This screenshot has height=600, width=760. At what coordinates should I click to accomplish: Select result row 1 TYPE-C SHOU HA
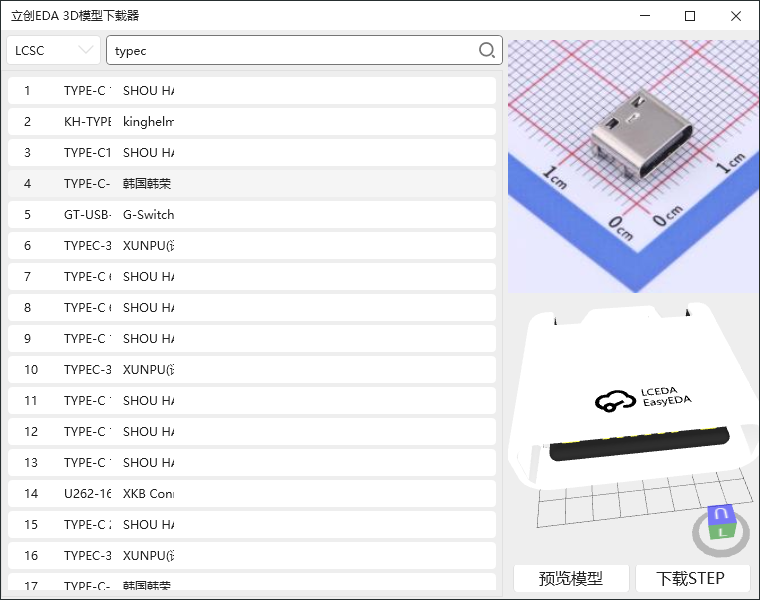coord(252,91)
